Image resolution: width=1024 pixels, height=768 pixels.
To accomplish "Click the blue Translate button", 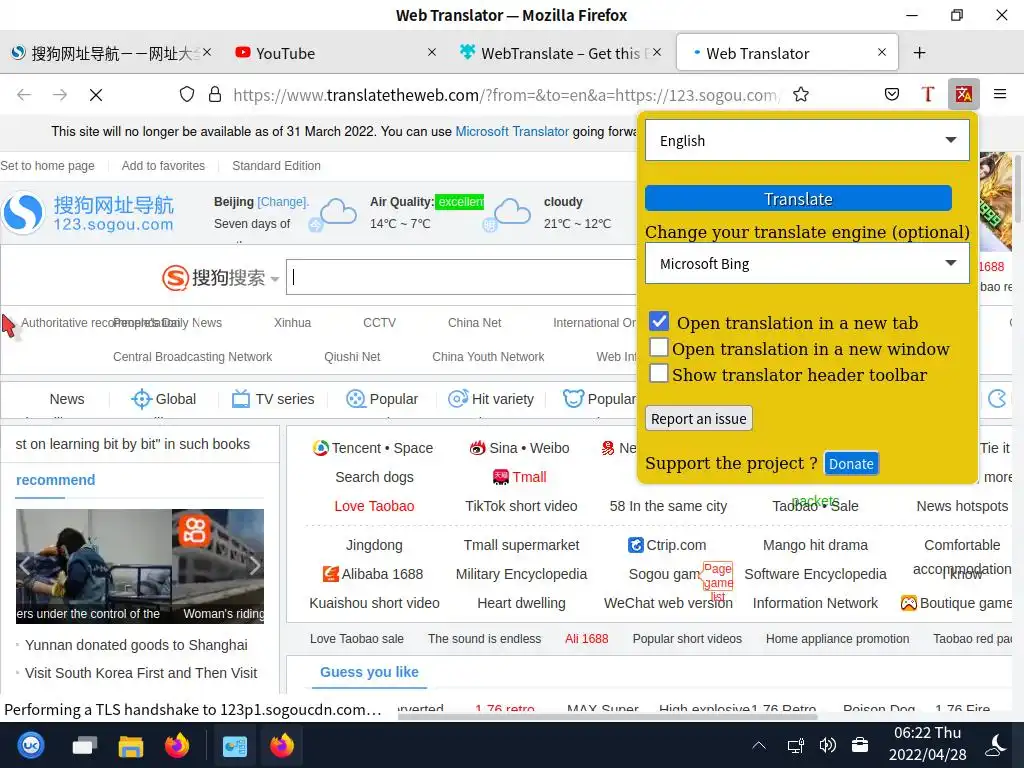I will pyautogui.click(x=798, y=199).
